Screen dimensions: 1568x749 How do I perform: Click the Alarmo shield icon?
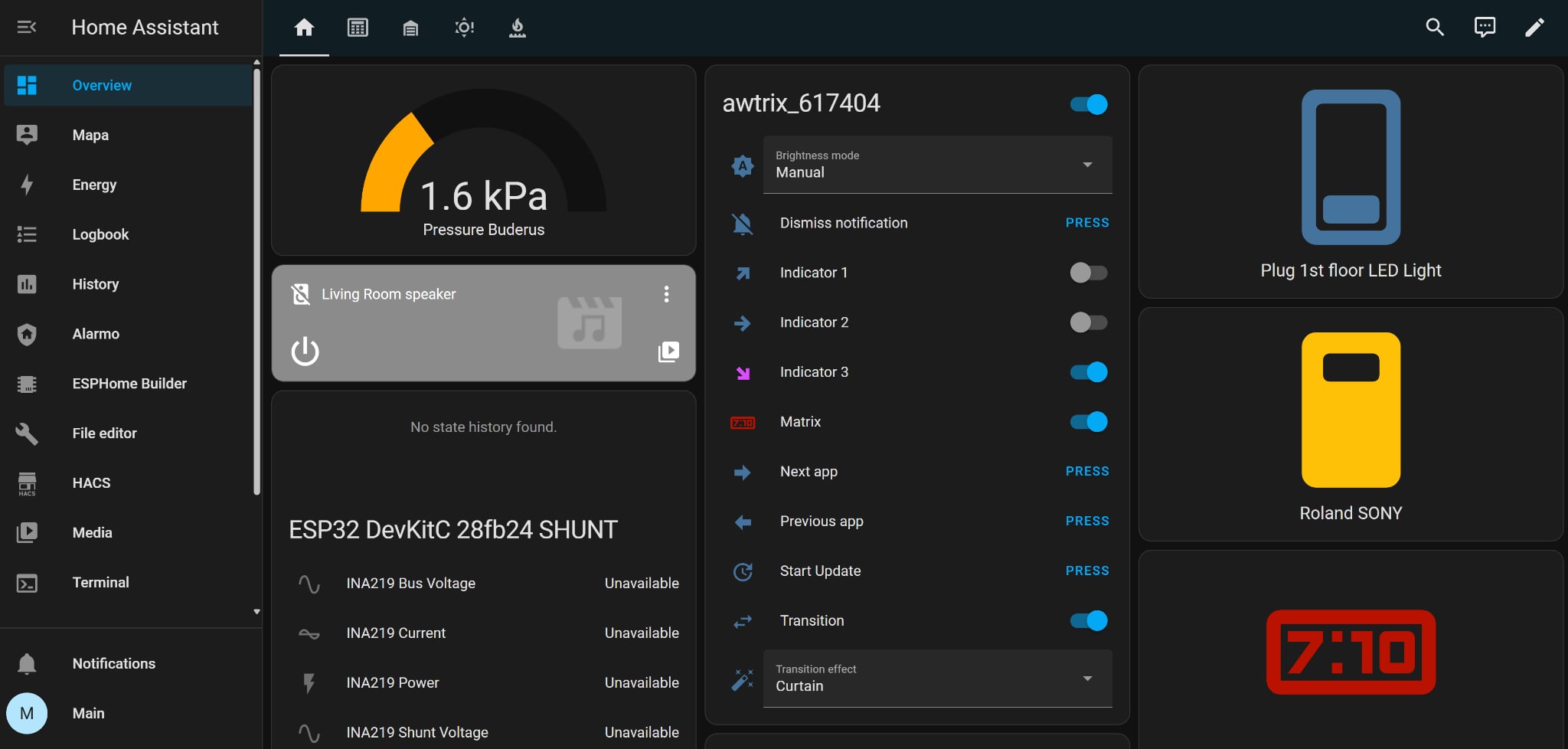click(x=27, y=334)
